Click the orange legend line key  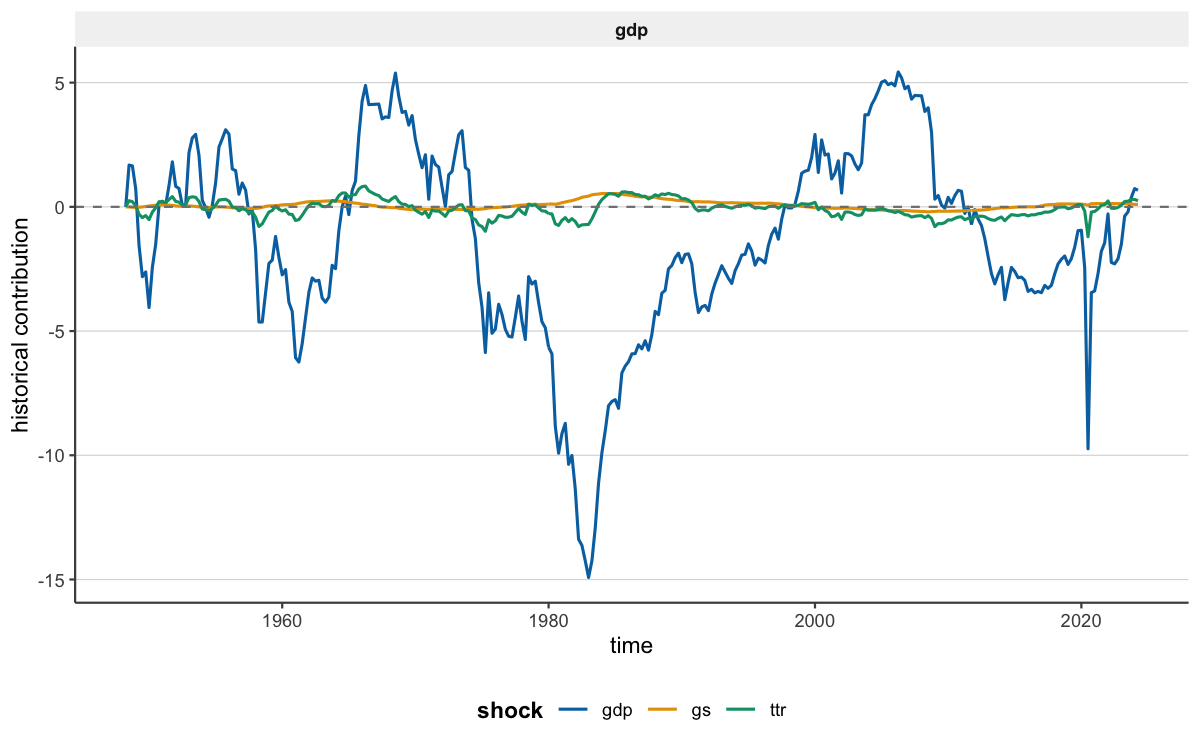[x=662, y=708]
